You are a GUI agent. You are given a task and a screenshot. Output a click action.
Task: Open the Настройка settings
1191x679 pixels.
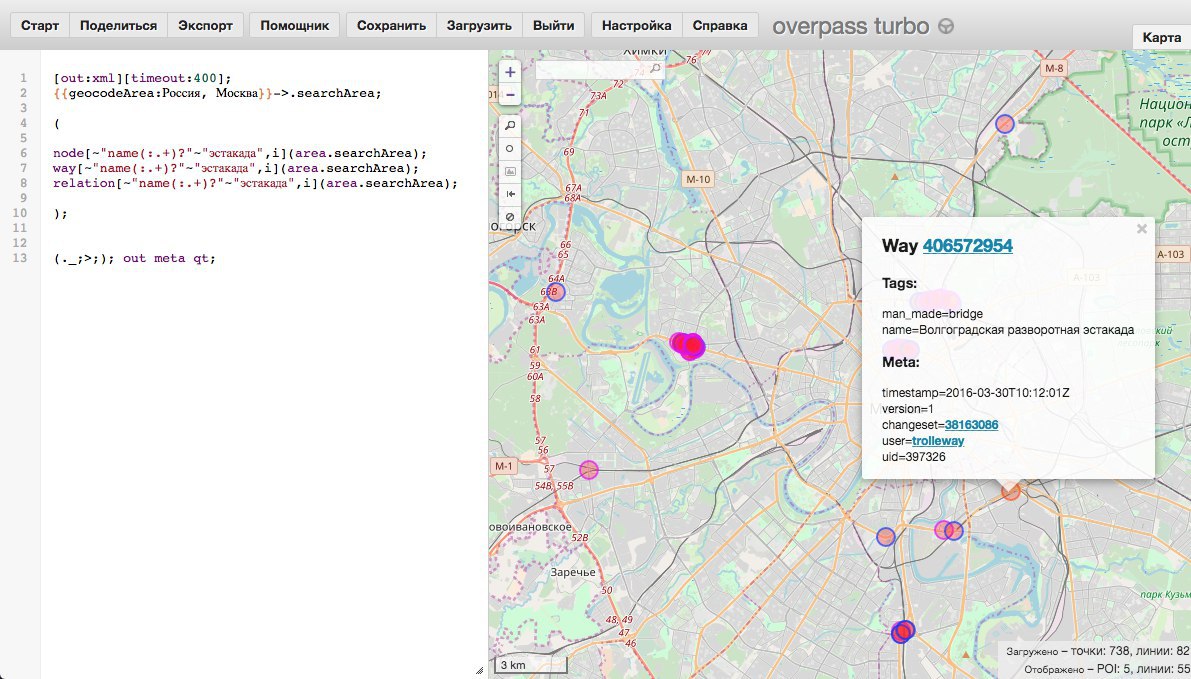coord(637,25)
